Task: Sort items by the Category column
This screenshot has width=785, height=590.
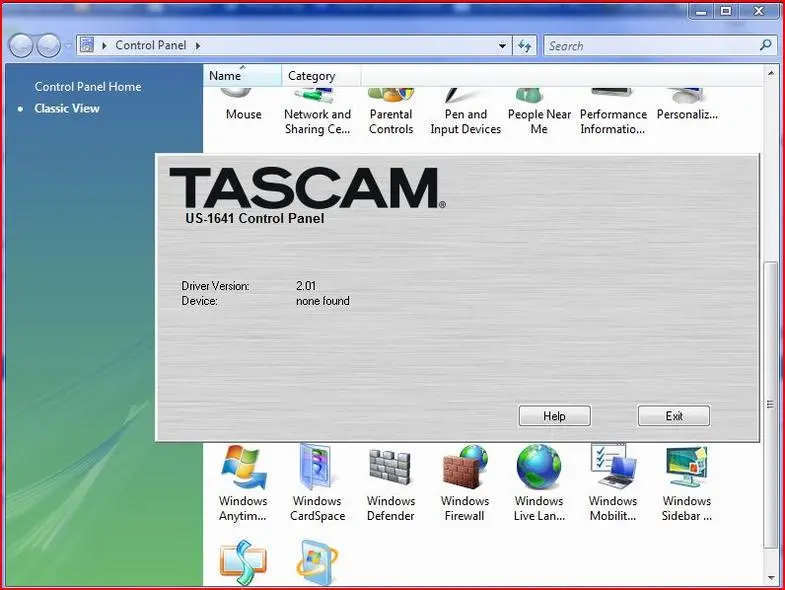Action: tap(321, 76)
